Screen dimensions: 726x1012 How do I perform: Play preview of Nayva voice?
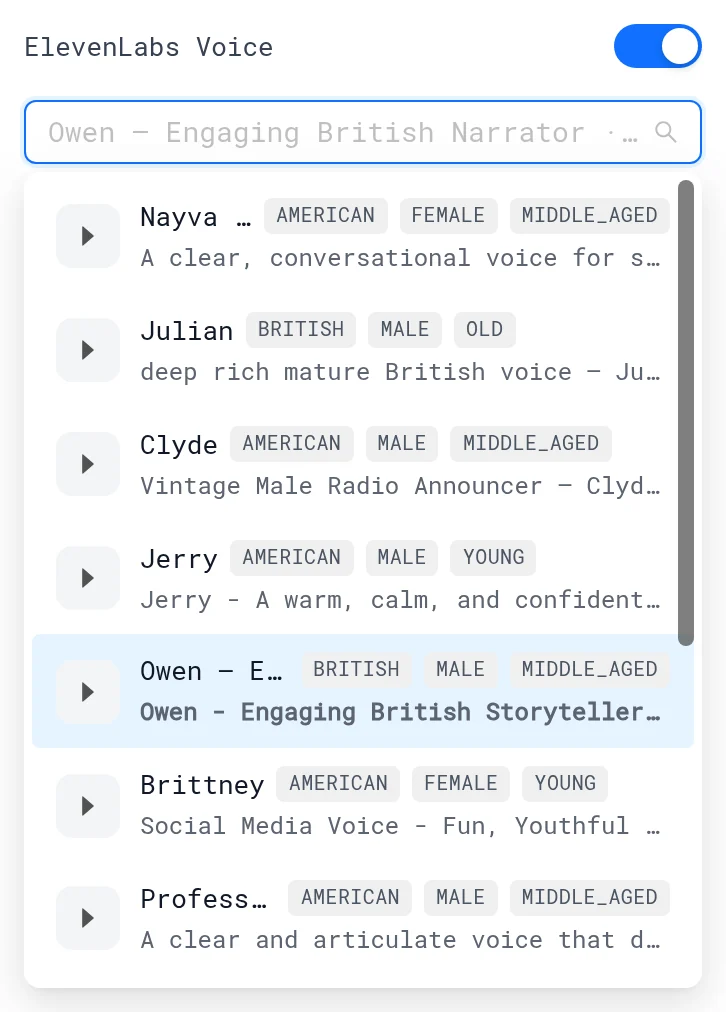pos(88,236)
